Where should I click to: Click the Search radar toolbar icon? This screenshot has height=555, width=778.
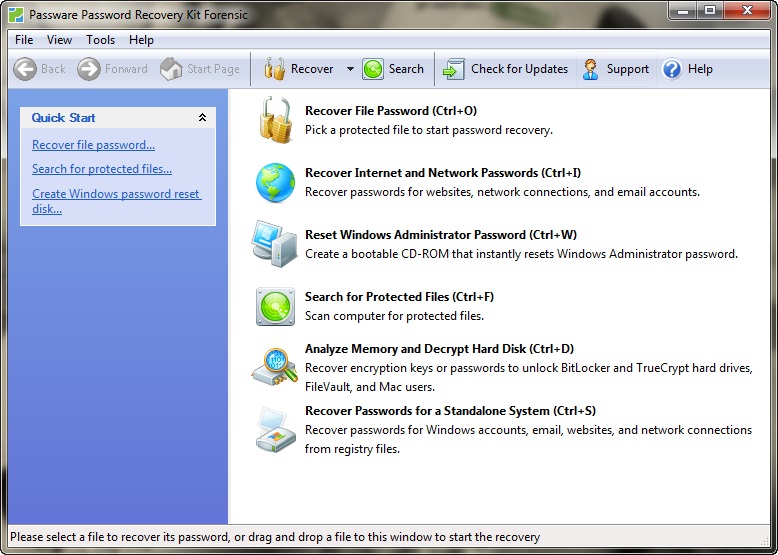pos(373,69)
